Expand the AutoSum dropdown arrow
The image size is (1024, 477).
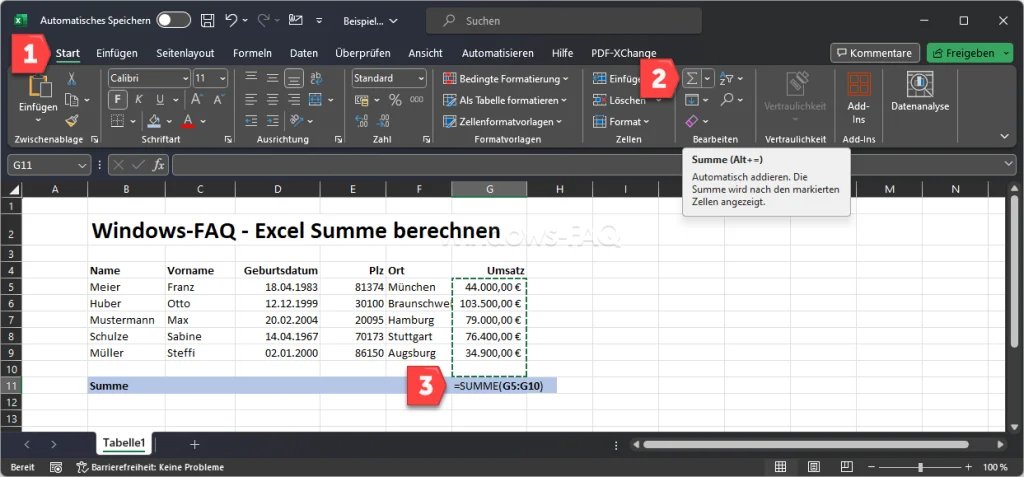pos(707,79)
